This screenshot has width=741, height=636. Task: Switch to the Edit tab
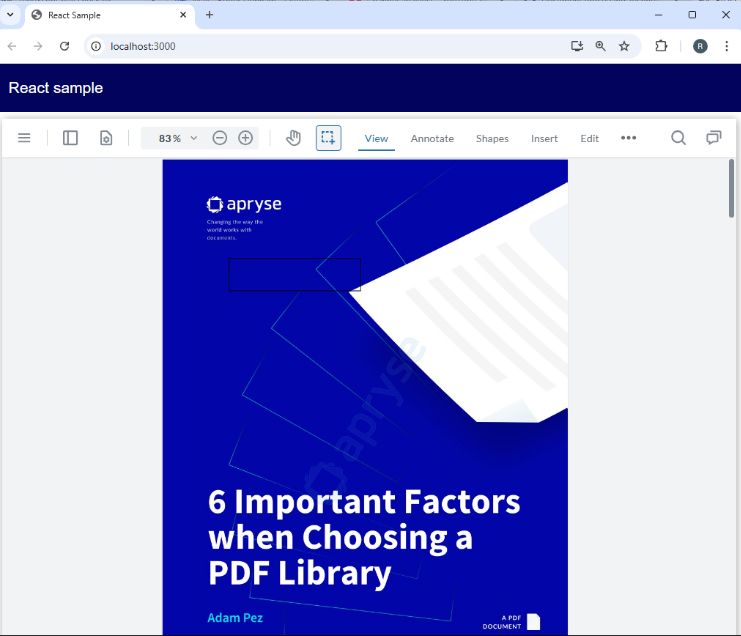589,138
